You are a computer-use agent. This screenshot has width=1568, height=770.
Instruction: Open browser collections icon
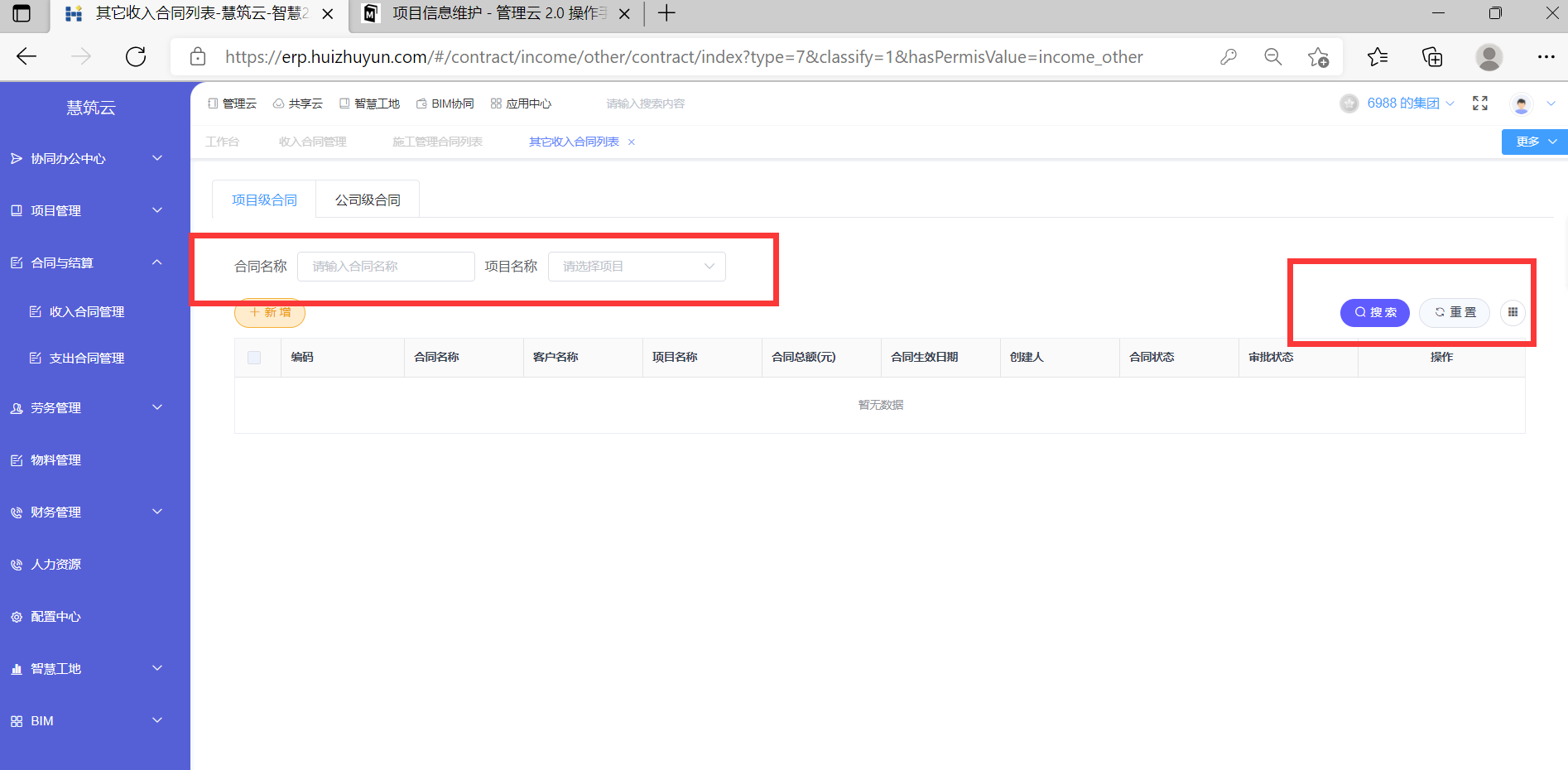point(1432,56)
